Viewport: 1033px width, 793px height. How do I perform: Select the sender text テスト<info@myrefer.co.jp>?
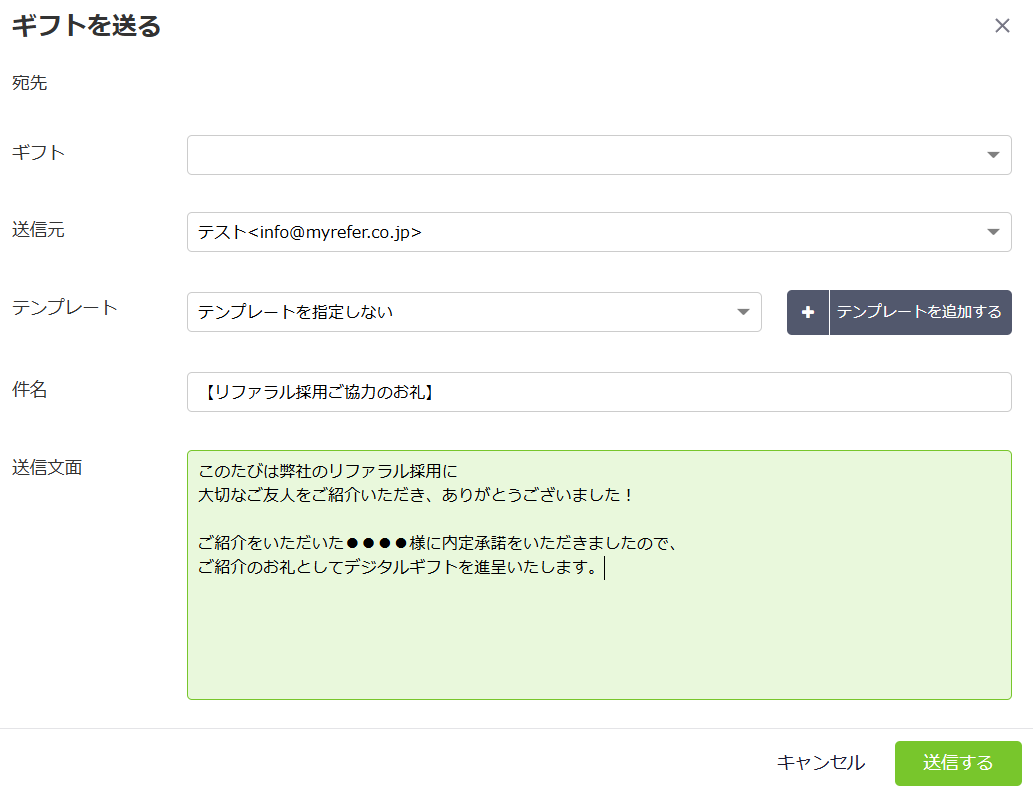(310, 232)
